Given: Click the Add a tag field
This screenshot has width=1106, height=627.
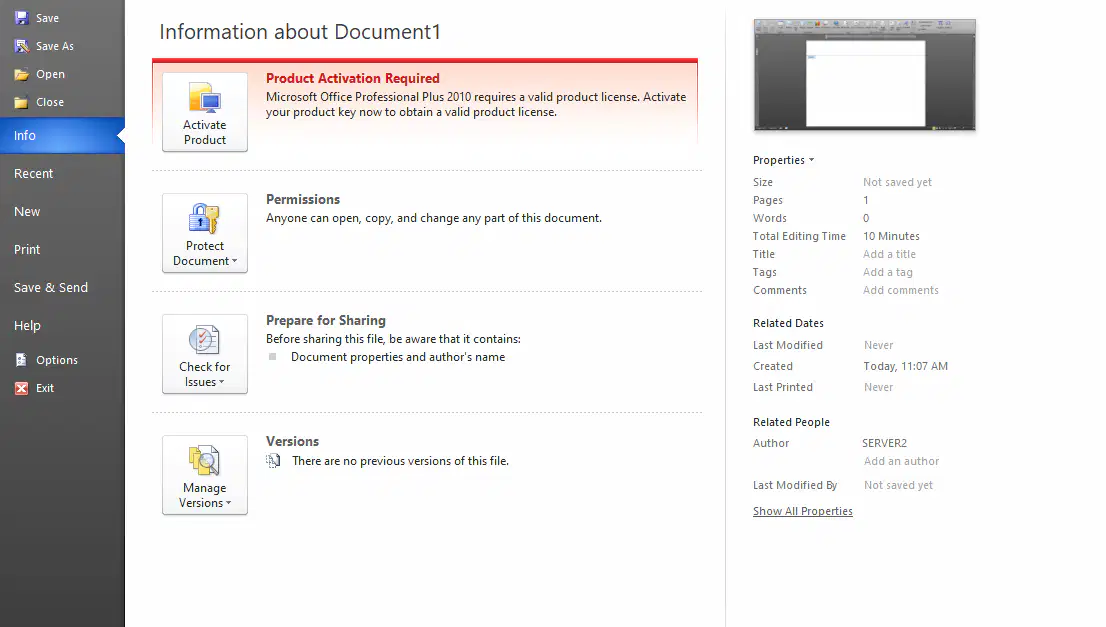Looking at the screenshot, I should pyautogui.click(x=888, y=272).
